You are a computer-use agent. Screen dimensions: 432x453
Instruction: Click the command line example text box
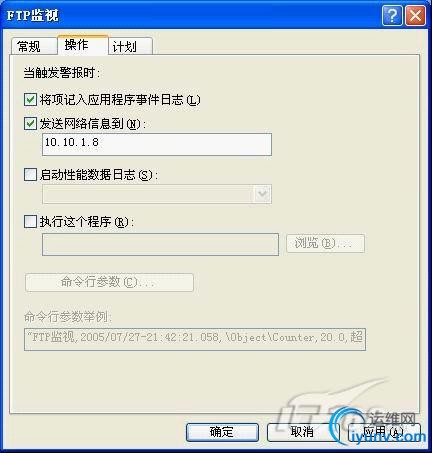195,339
